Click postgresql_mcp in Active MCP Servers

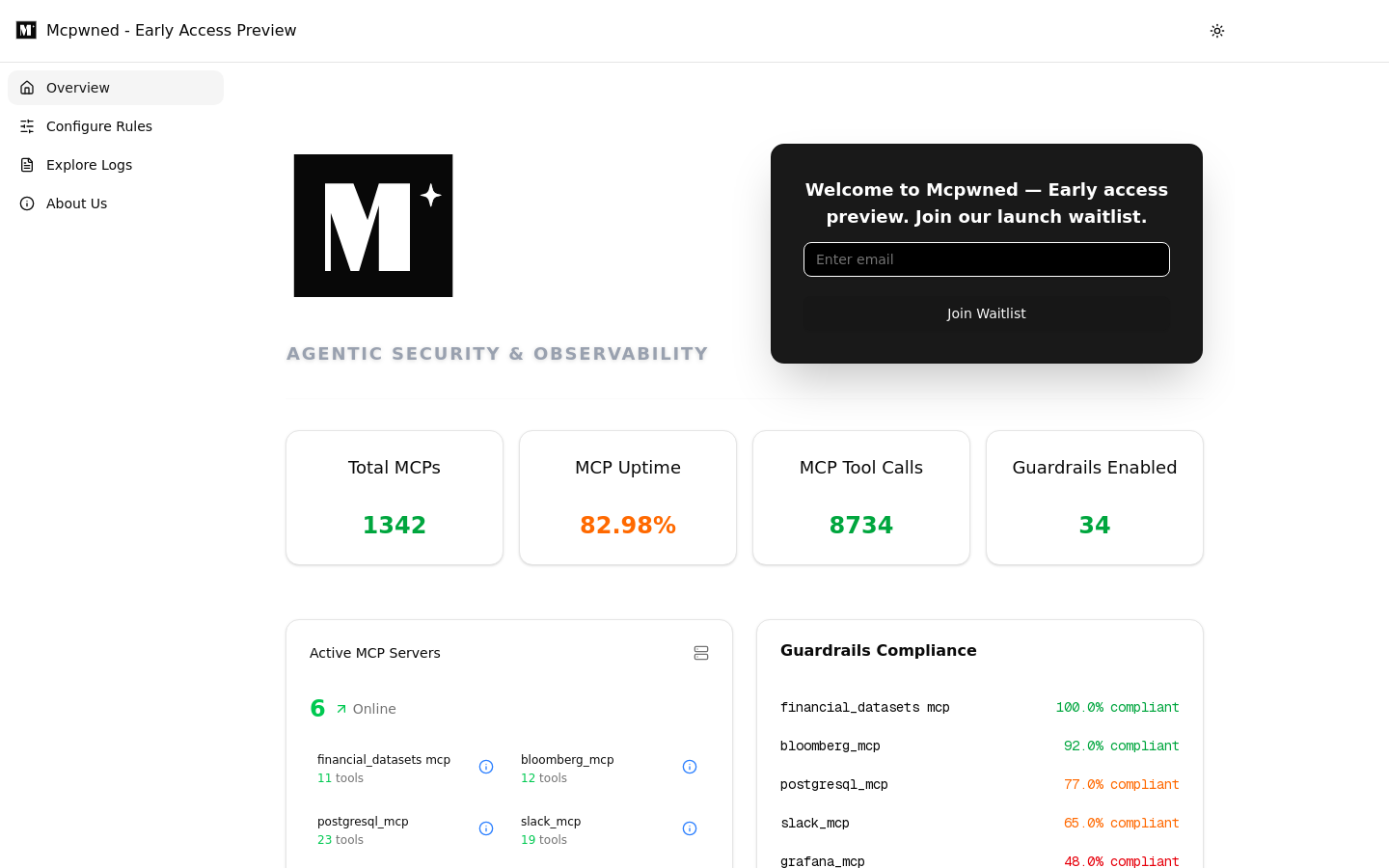(363, 822)
